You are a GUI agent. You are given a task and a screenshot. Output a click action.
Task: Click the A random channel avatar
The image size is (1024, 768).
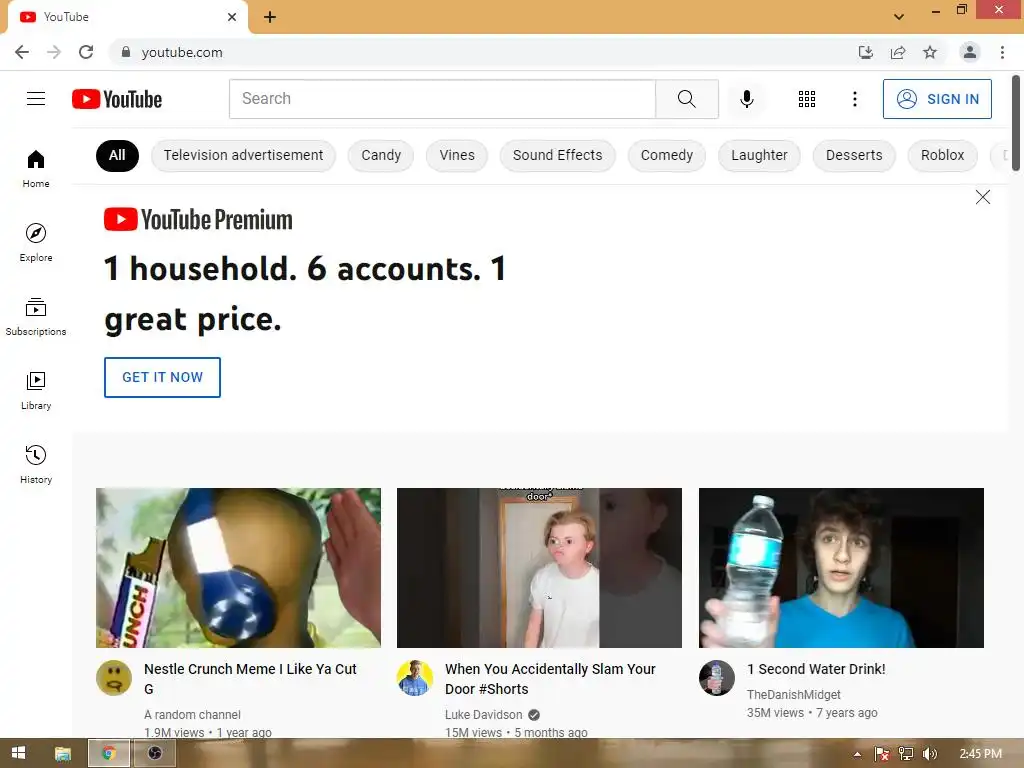pyautogui.click(x=114, y=678)
